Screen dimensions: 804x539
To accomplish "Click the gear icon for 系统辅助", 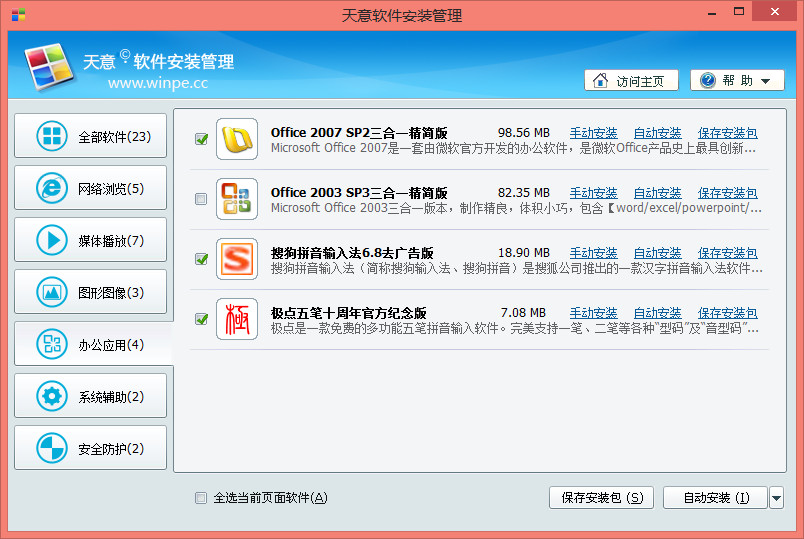I will (x=52, y=396).
